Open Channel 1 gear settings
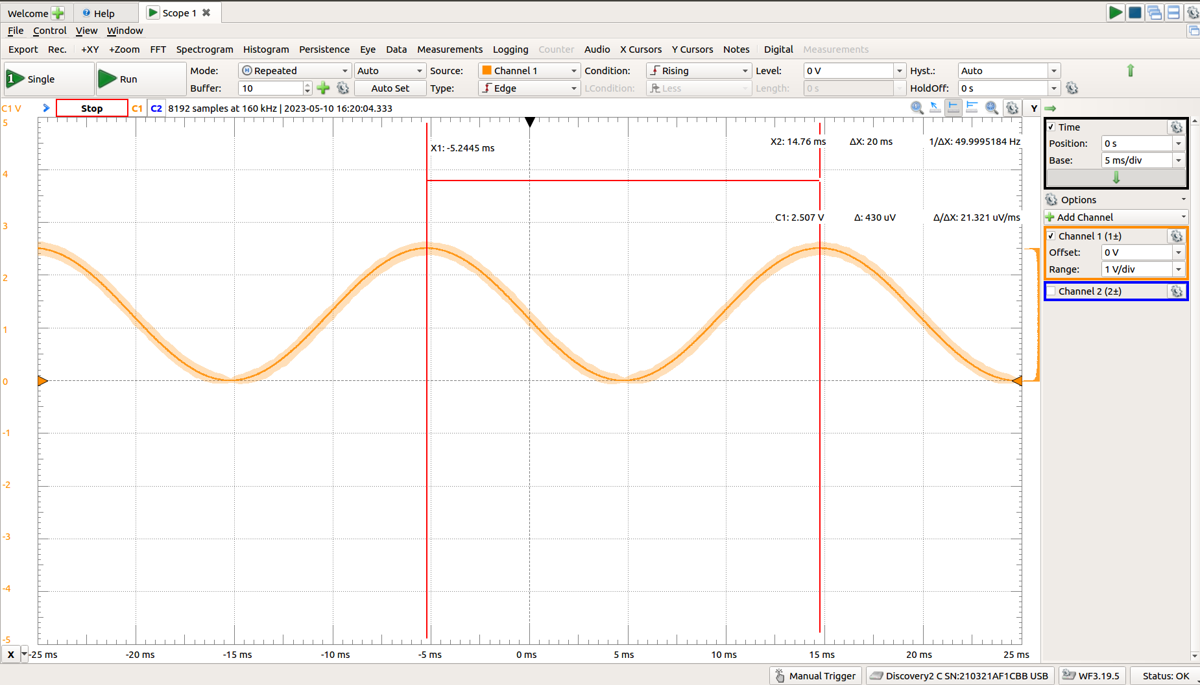This screenshot has width=1200, height=685. point(1177,236)
